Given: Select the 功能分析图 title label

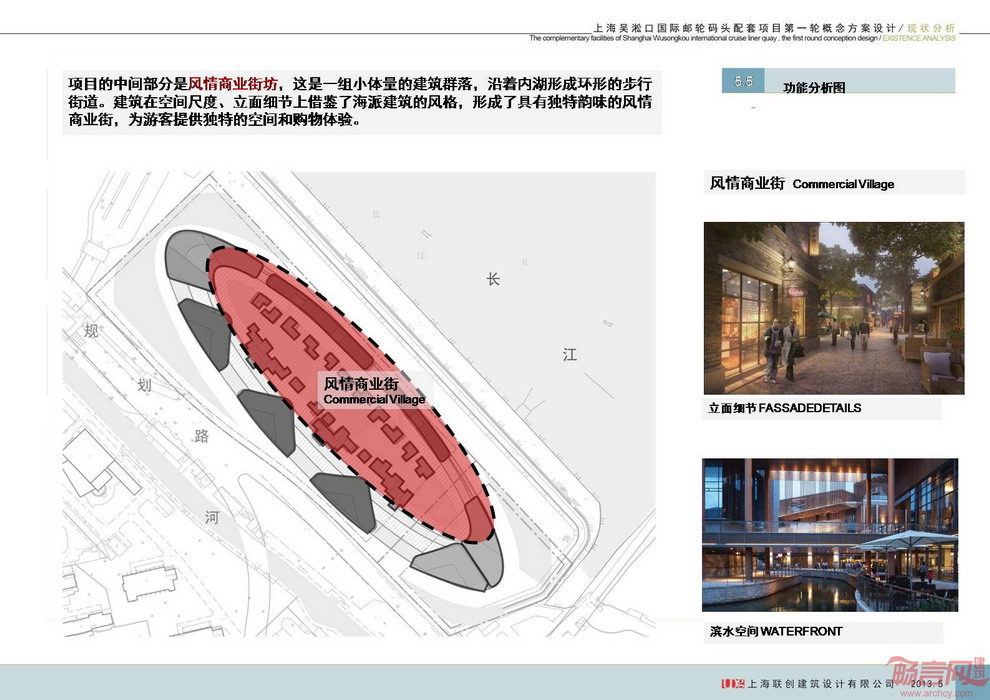Looking at the screenshot, I should point(813,88).
